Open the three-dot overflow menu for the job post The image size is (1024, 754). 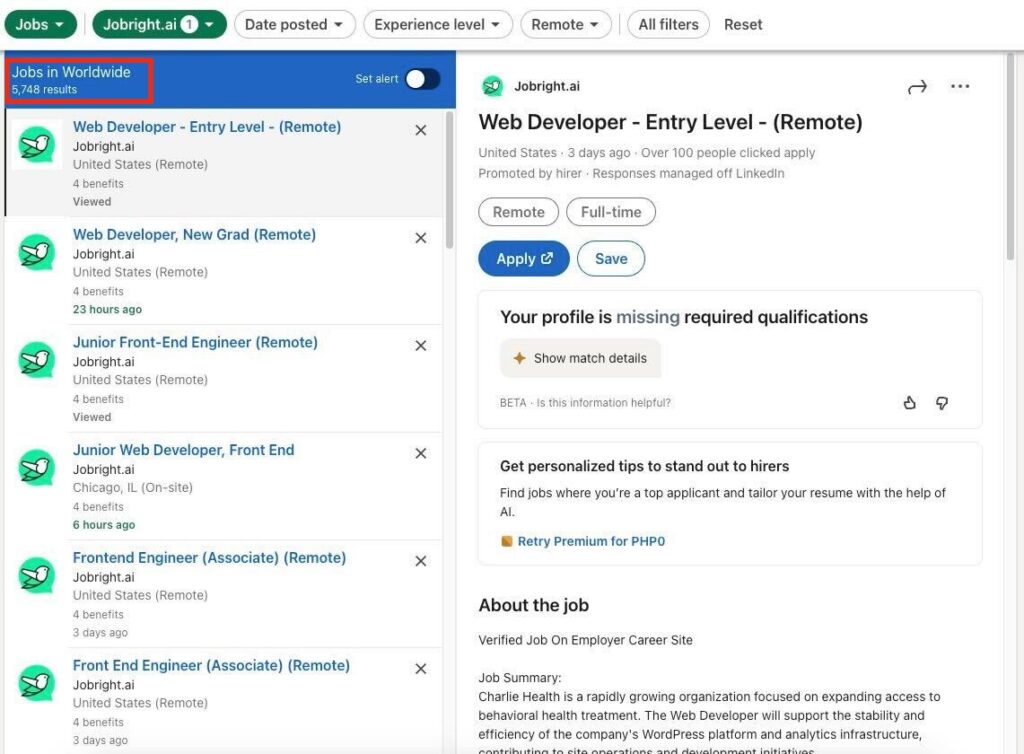[960, 87]
